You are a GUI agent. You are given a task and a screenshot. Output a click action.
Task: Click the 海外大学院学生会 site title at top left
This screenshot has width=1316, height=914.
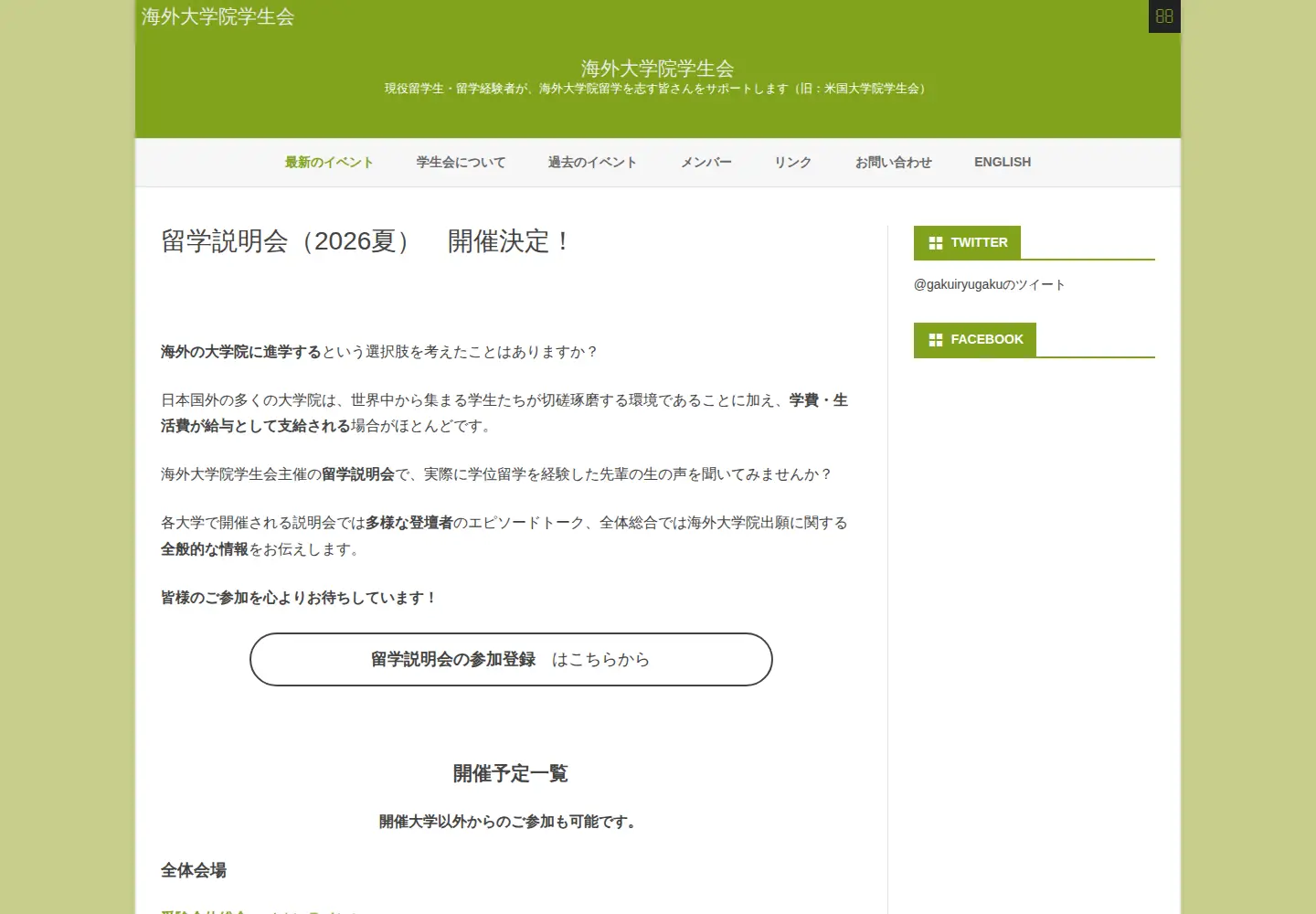pyautogui.click(x=218, y=16)
